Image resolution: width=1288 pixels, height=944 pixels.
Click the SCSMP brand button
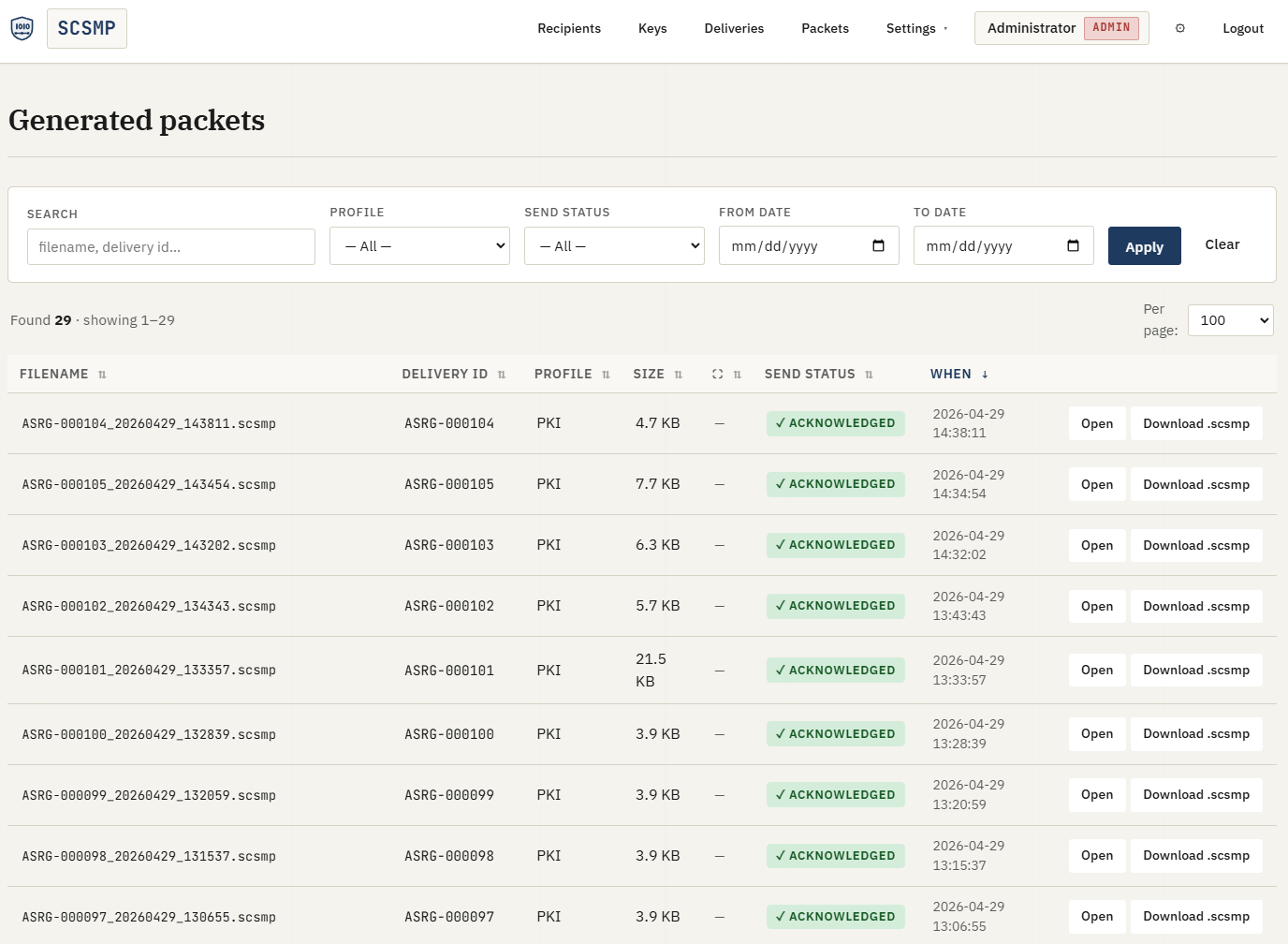(87, 28)
